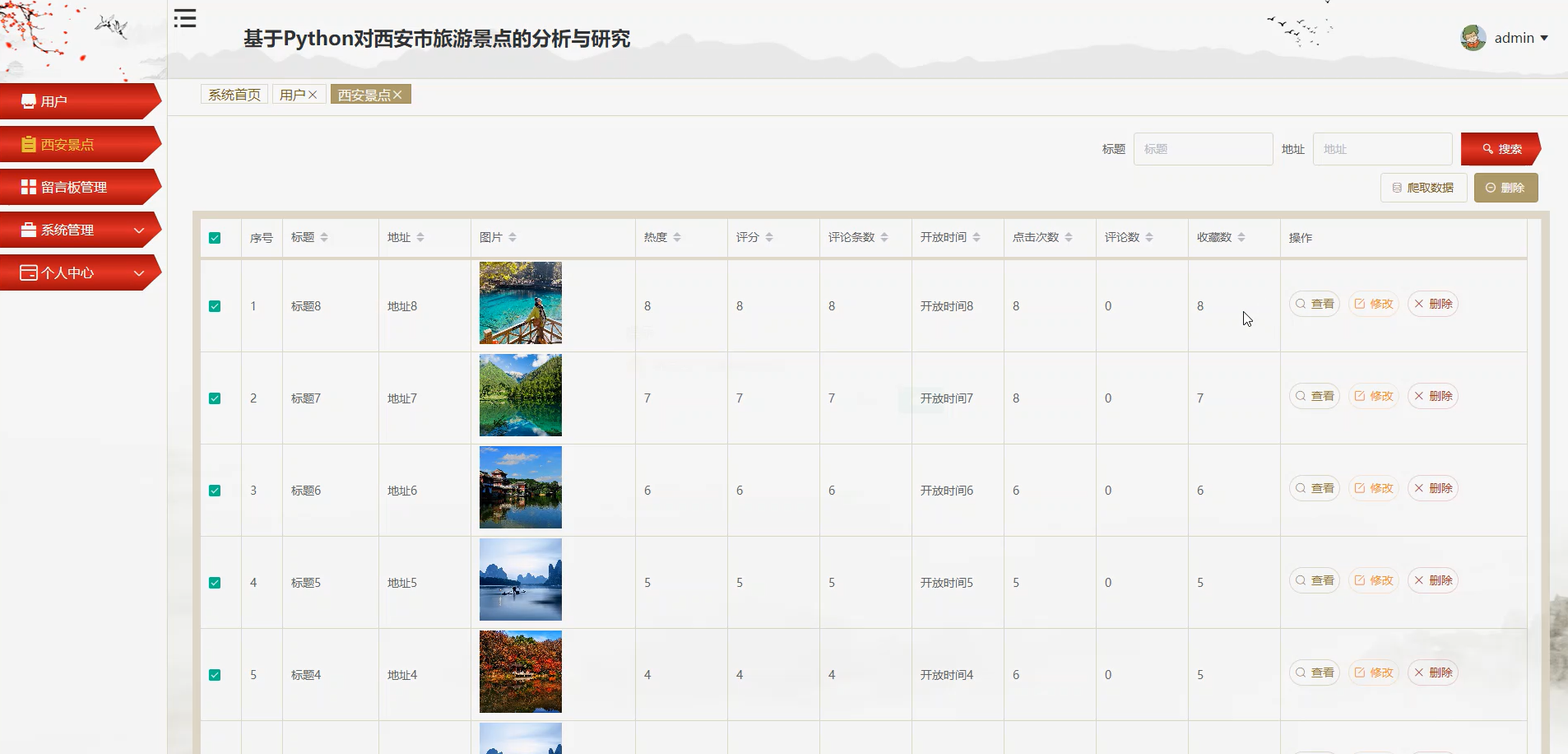Toggle the select-all checkbox in table header

215,238
